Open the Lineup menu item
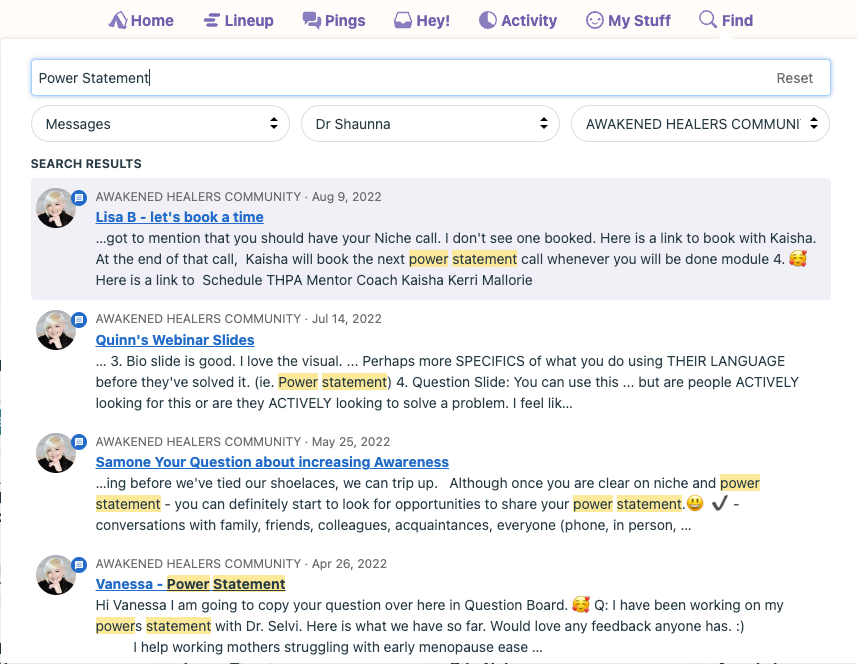The height and width of the screenshot is (664, 857). [x=249, y=21]
